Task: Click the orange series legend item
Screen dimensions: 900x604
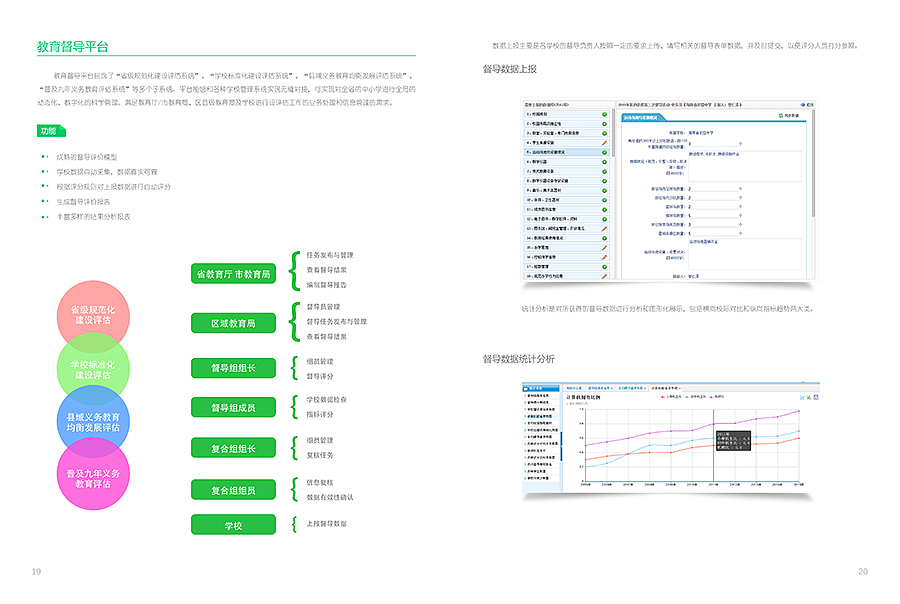Action: click(670, 397)
